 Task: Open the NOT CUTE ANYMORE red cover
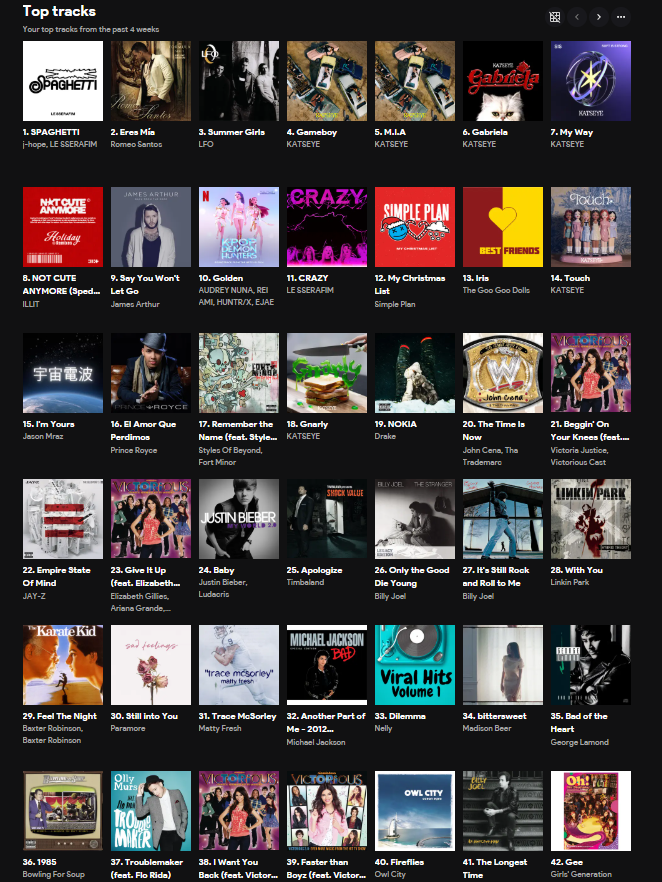tap(63, 227)
